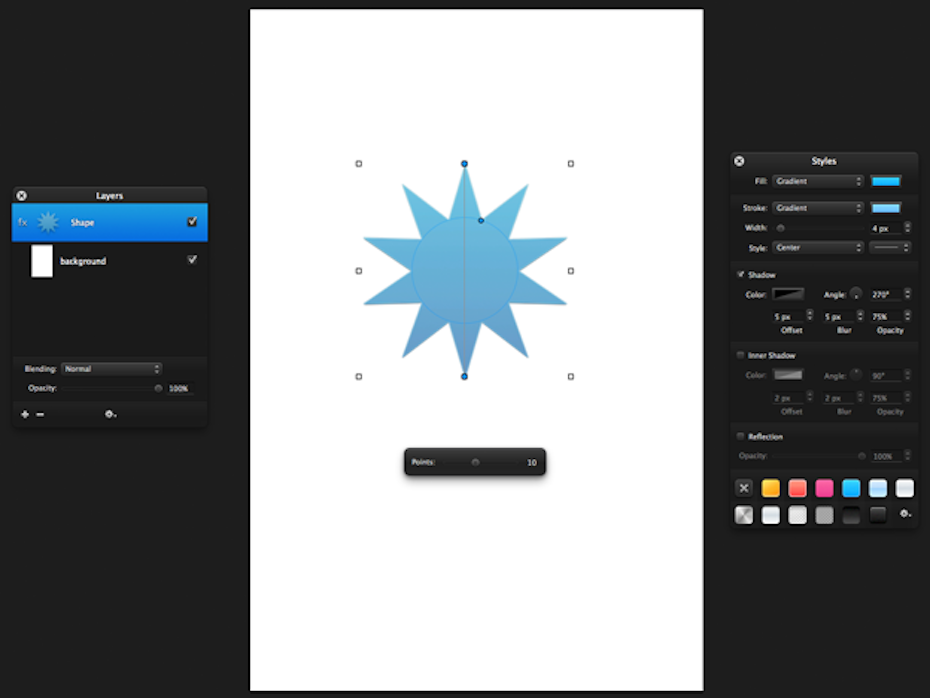The height and width of the screenshot is (698, 930).
Task: Open the Blending mode dropdown
Action: 111,369
